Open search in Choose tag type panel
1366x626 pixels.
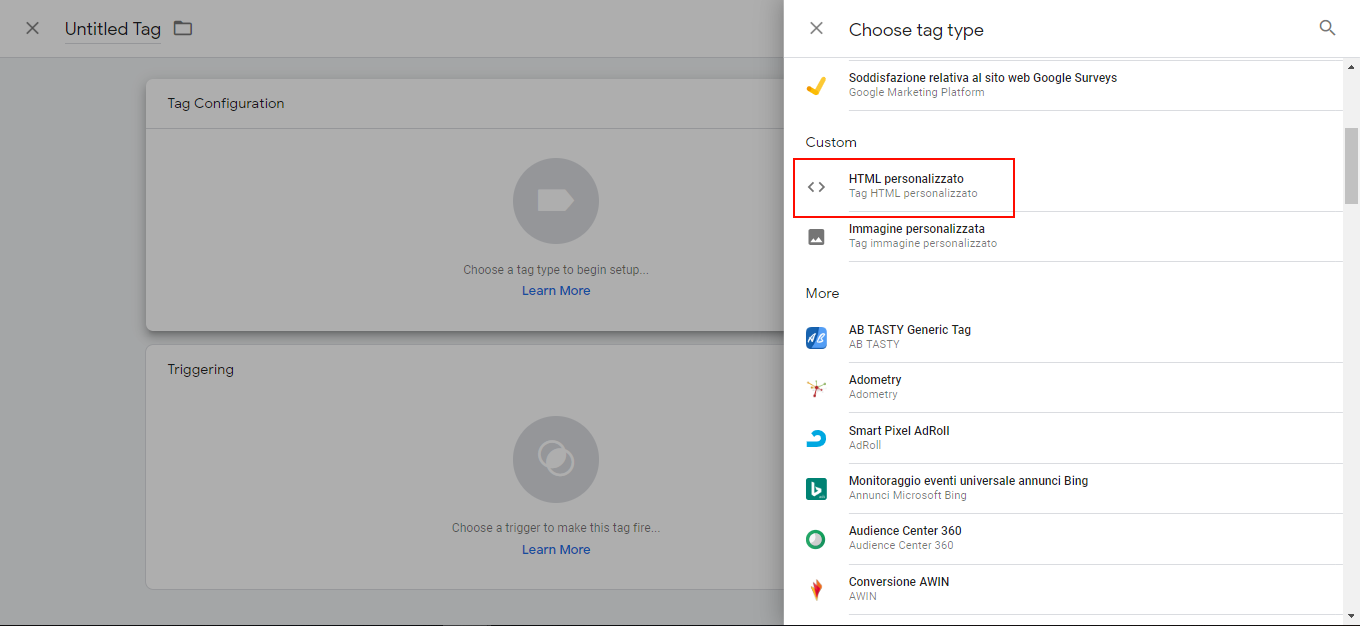pyautogui.click(x=1327, y=28)
